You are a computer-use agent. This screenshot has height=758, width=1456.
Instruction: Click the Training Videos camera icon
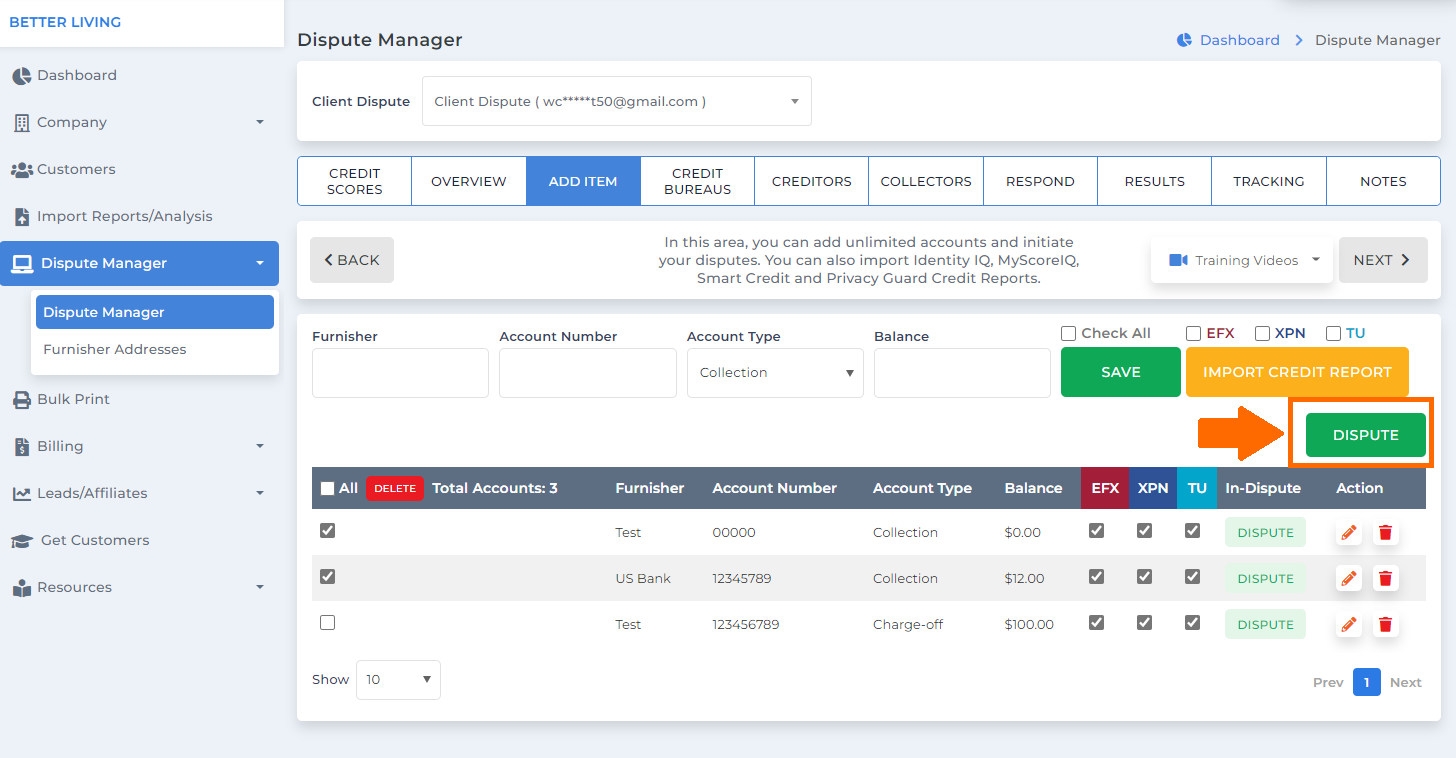[x=1178, y=260]
